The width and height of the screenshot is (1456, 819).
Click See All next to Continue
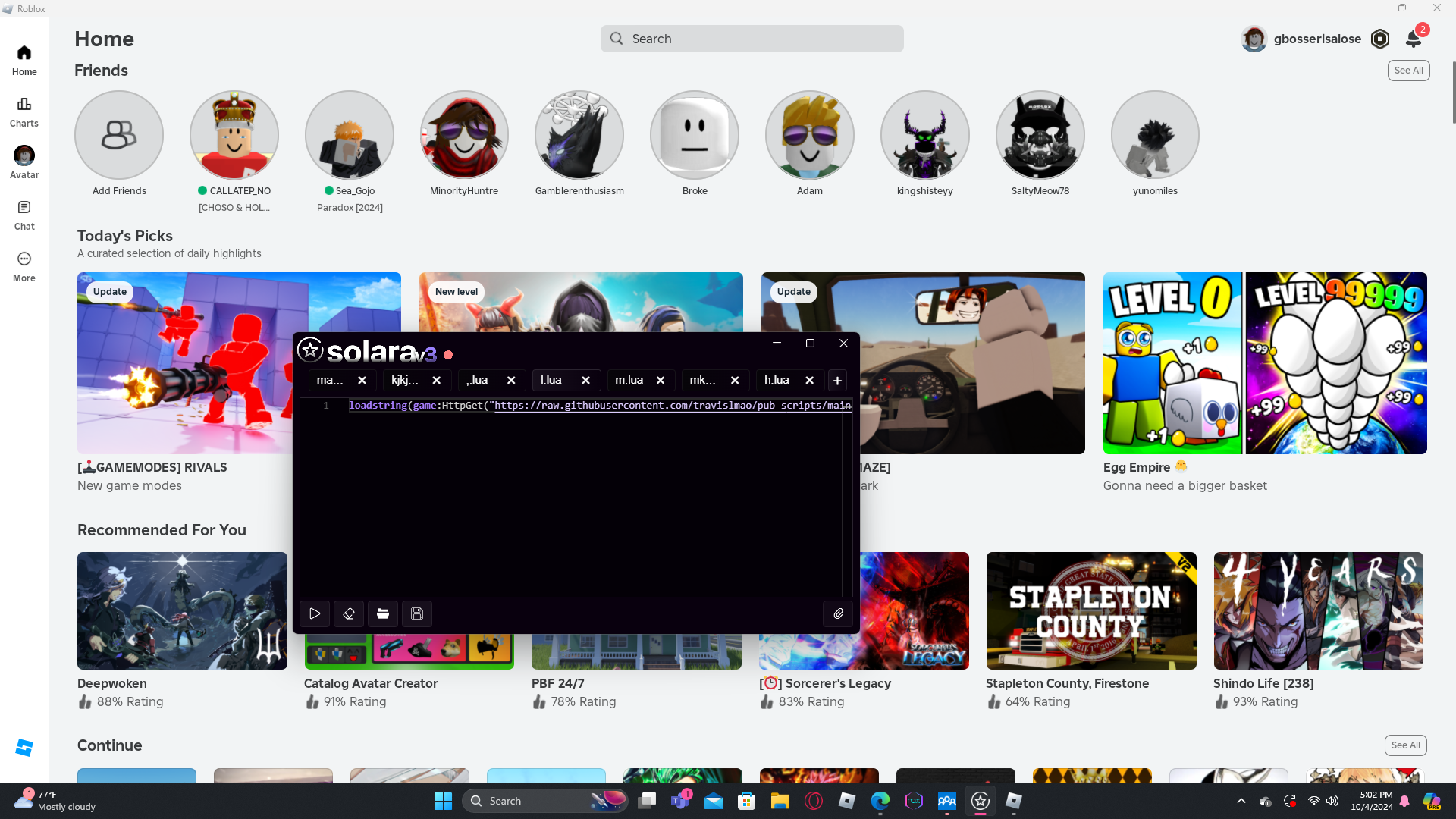(x=1406, y=745)
